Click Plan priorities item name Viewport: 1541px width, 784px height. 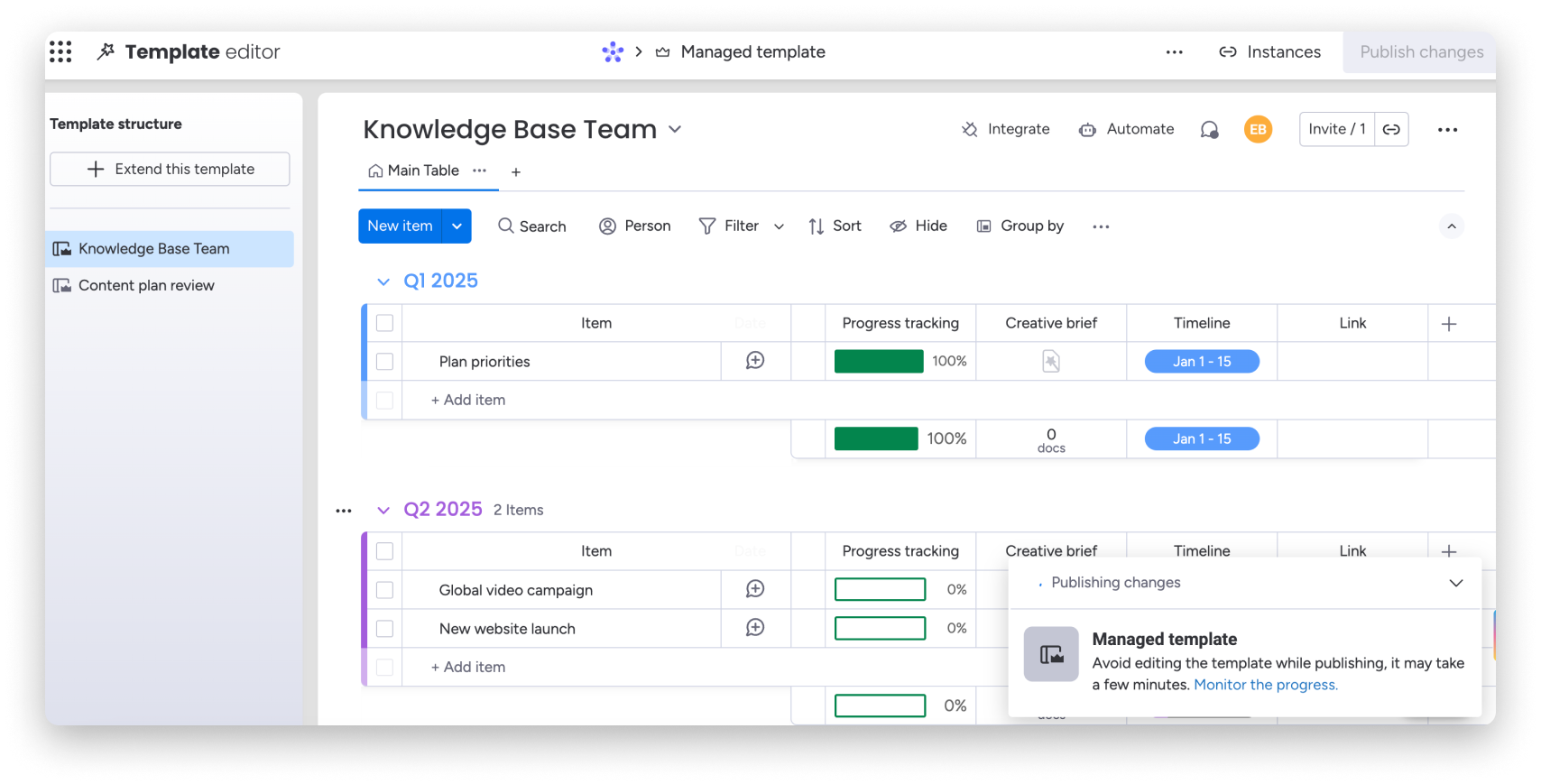pyautogui.click(x=484, y=362)
